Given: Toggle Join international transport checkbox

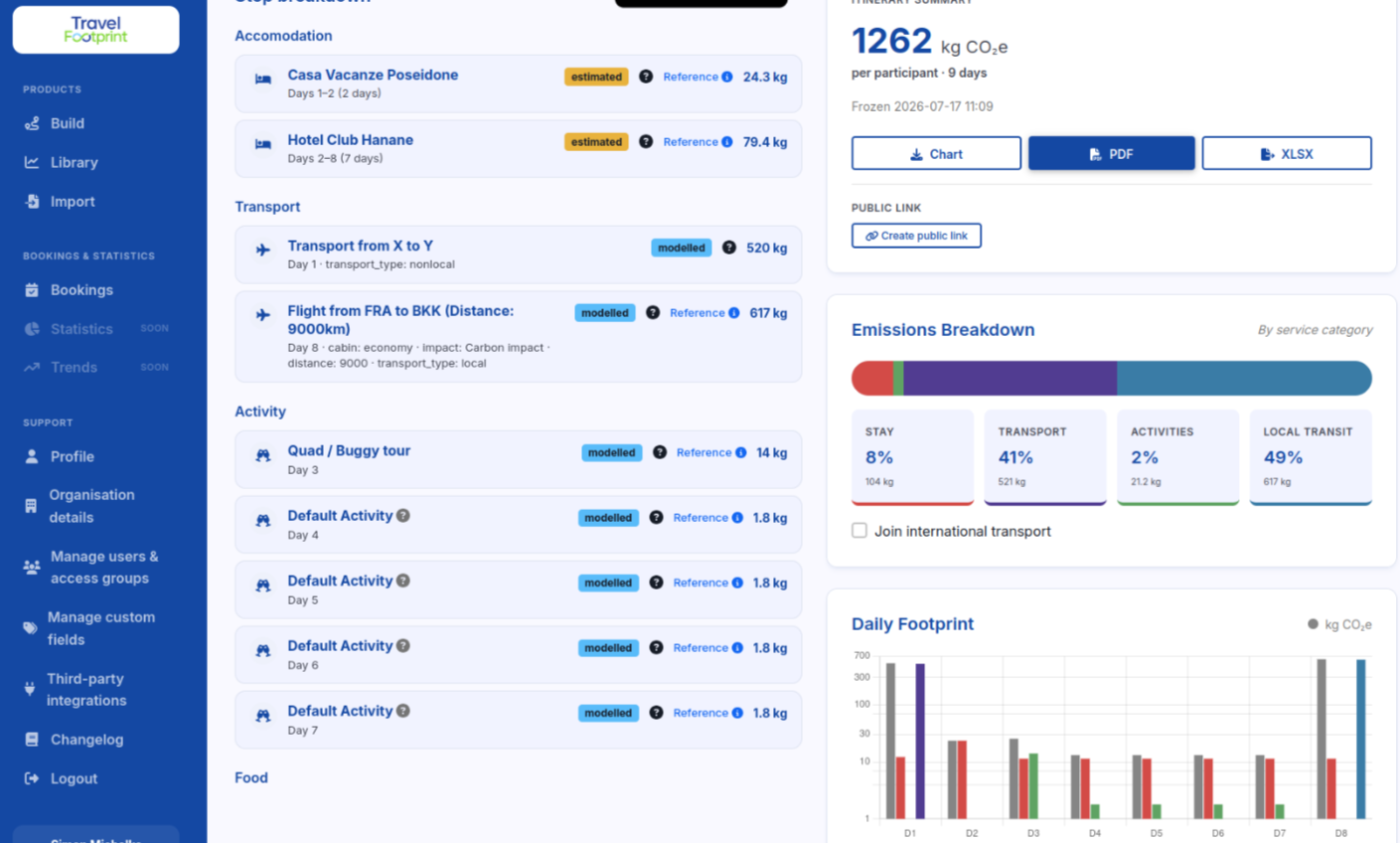Looking at the screenshot, I should point(859,531).
